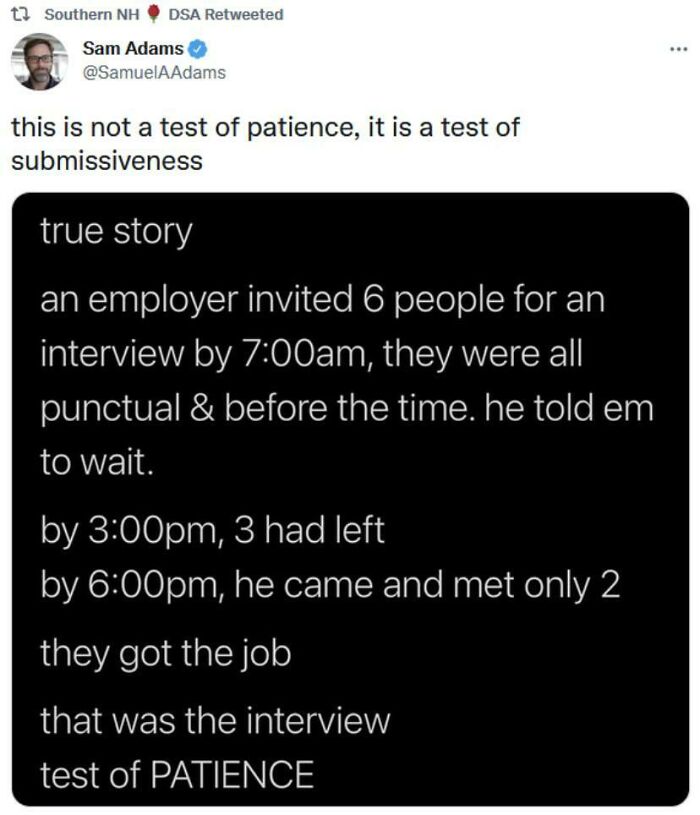Click the rose emoji in retweeter's name
The image size is (700, 815).
(153, 14)
